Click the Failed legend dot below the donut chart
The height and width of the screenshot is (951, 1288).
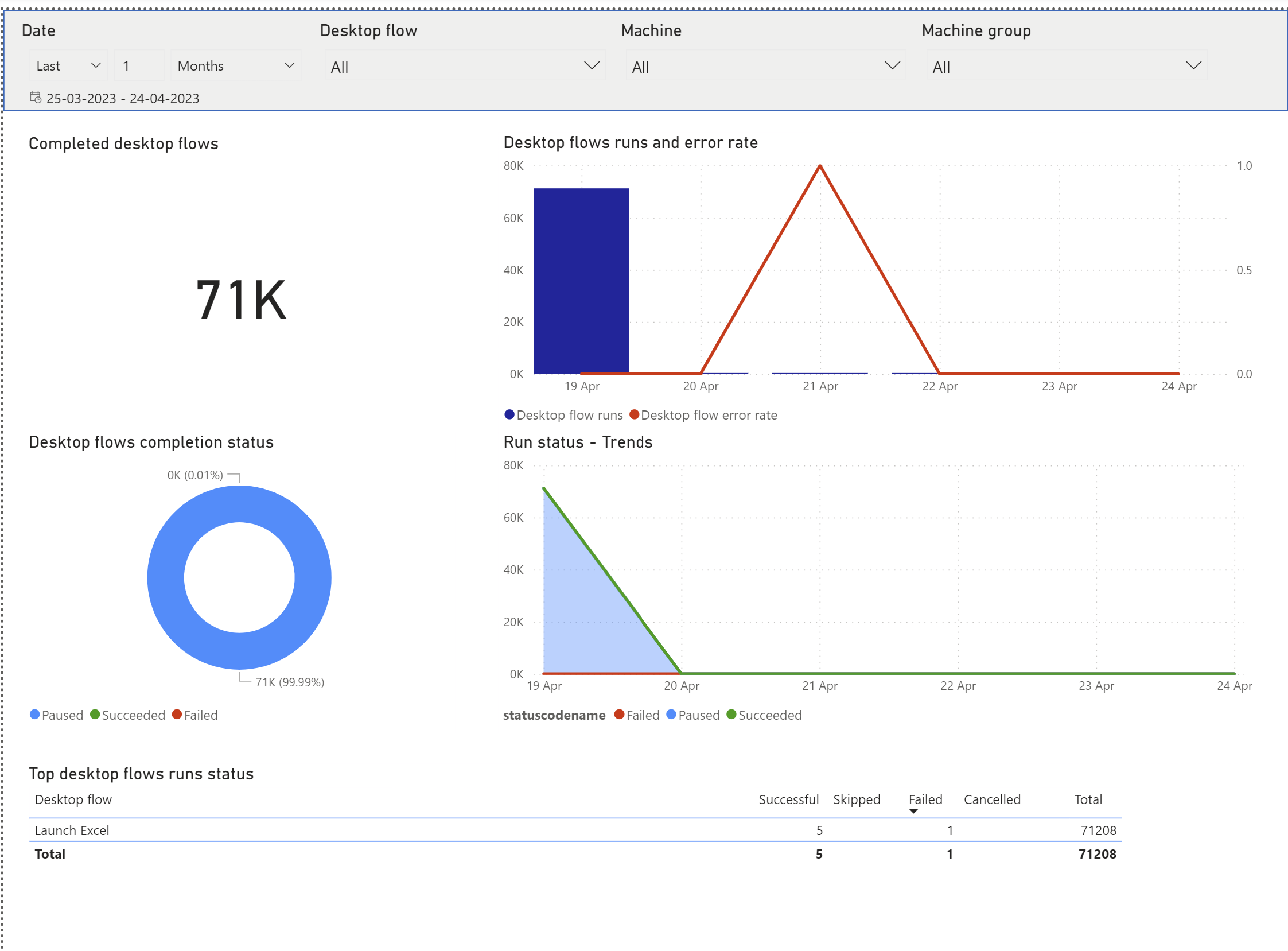(177, 715)
